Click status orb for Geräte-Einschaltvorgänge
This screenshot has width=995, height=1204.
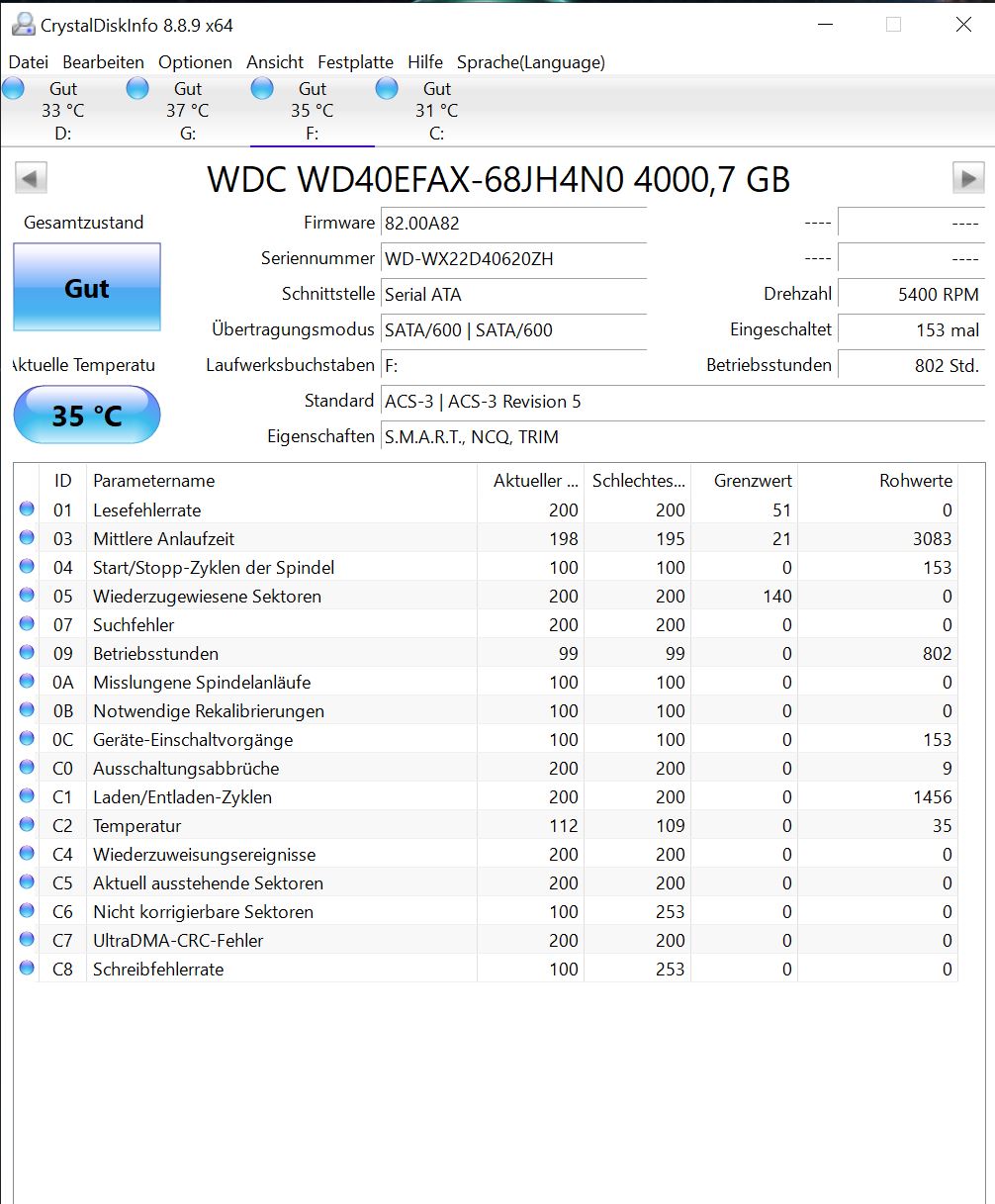coord(27,739)
